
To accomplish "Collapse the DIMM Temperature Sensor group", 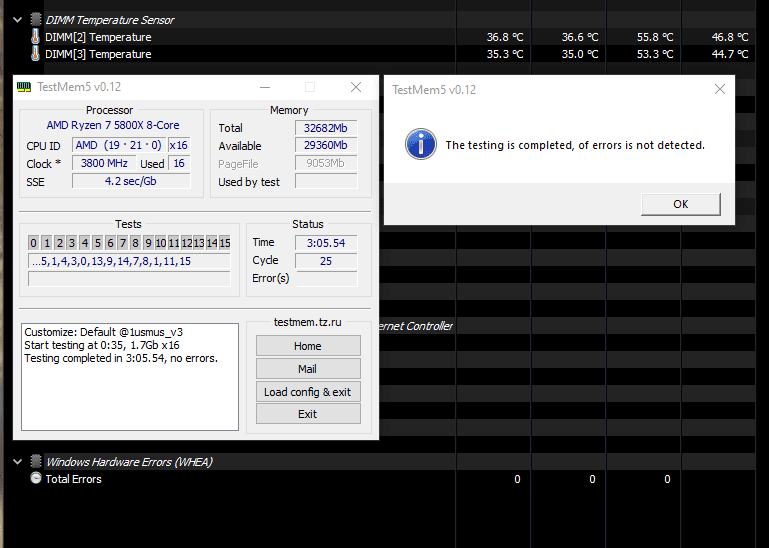I will tap(18, 20).
